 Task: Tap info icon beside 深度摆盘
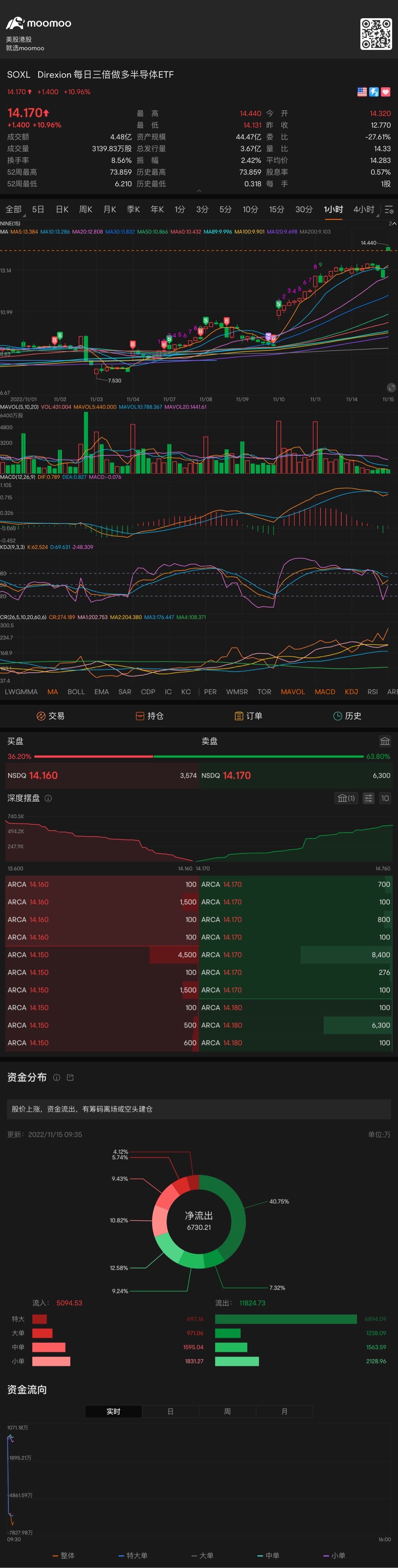pos(48,798)
